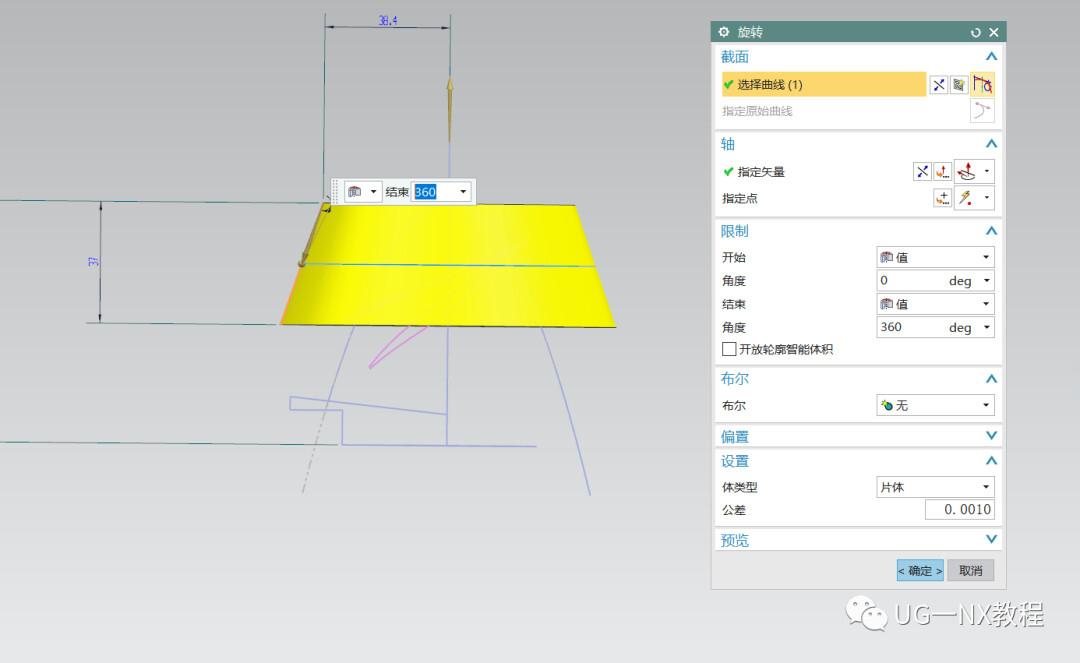This screenshot has height=663, width=1080.
Task: Open the 结束 limit type dropdown in dialog
Action: click(x=935, y=304)
